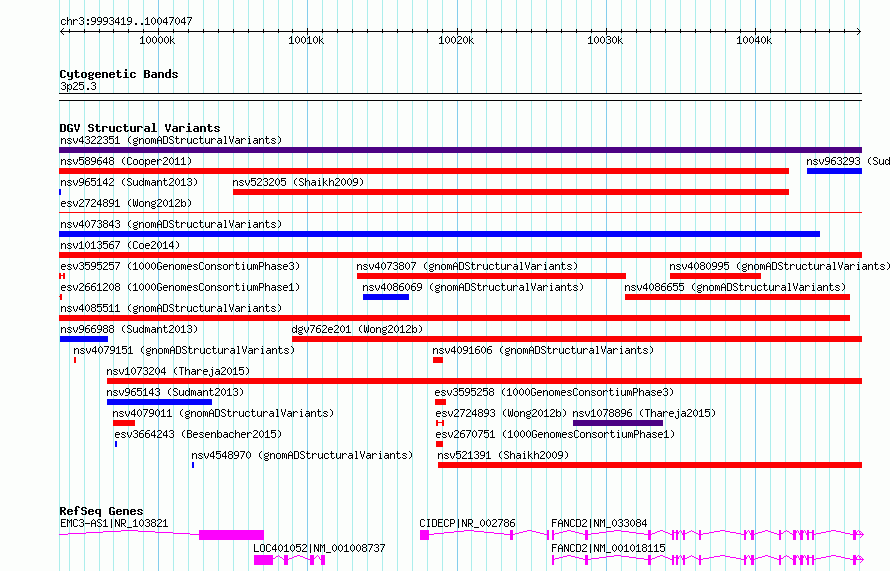The height and width of the screenshot is (571, 890).
Task: Open esv2661208 1000Genomes Phase1 label
Action: coord(180,287)
